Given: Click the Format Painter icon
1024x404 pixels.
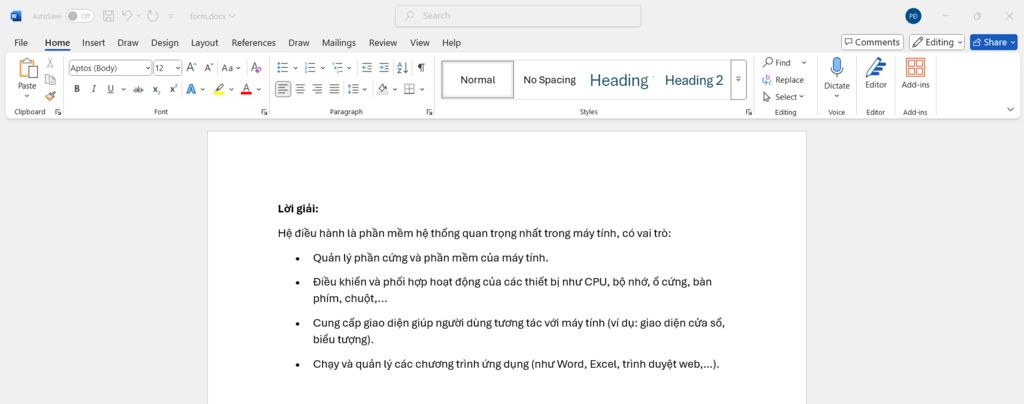Looking at the screenshot, I should click(x=50, y=96).
